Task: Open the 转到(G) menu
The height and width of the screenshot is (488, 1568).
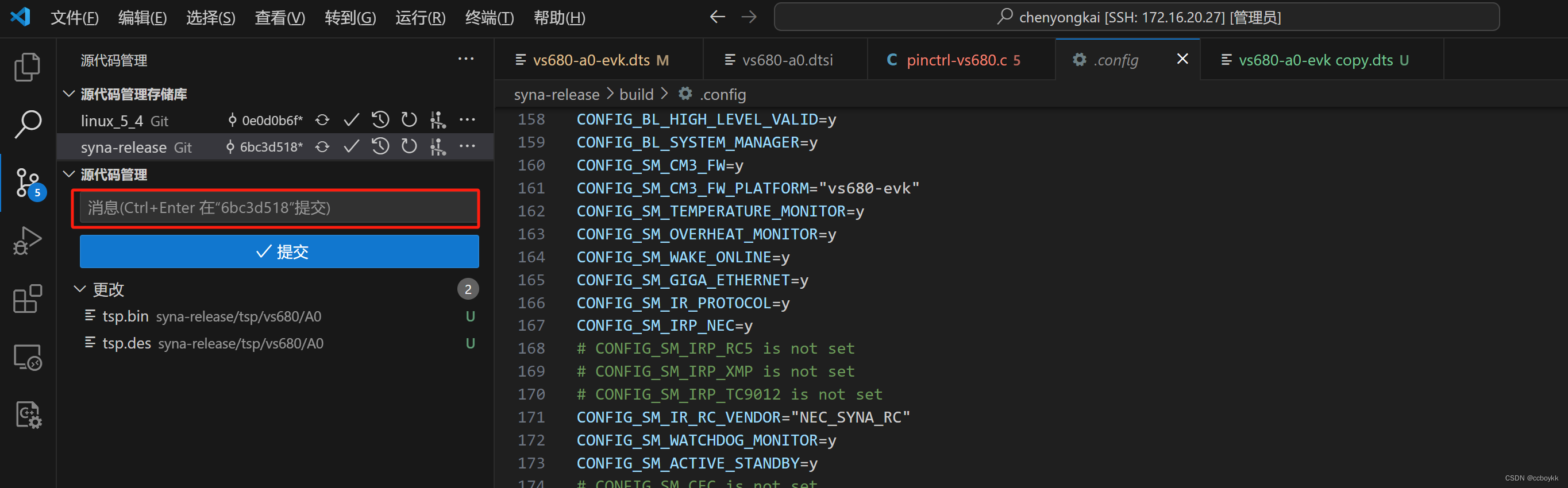Action: [x=350, y=18]
